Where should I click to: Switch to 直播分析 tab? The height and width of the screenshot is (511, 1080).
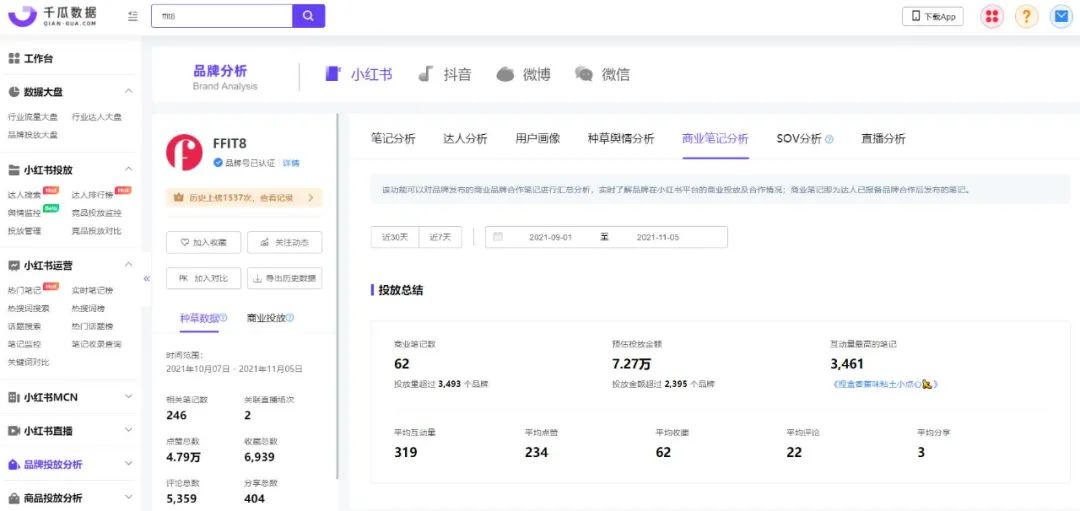(883, 138)
